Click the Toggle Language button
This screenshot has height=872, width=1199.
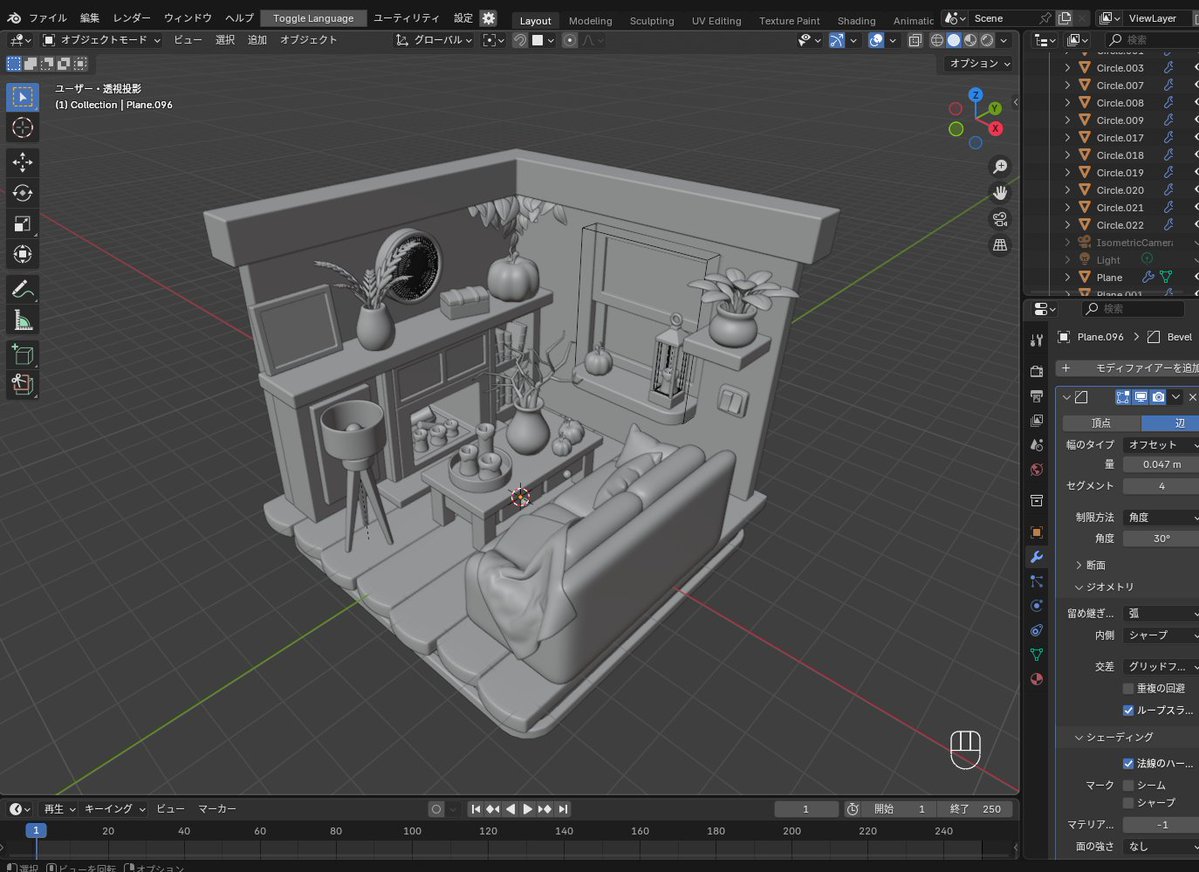[x=314, y=18]
